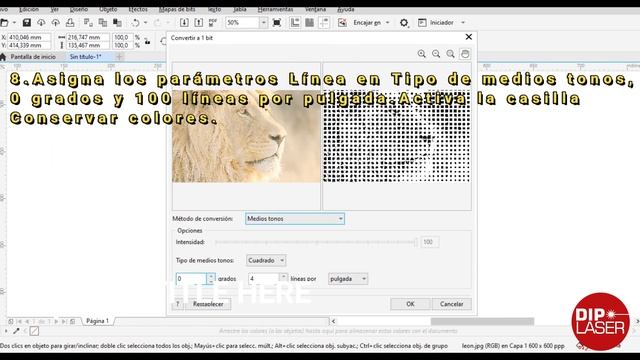Click the lock ratio padlock icon
The height and width of the screenshot is (360, 640).
pos(147,41)
